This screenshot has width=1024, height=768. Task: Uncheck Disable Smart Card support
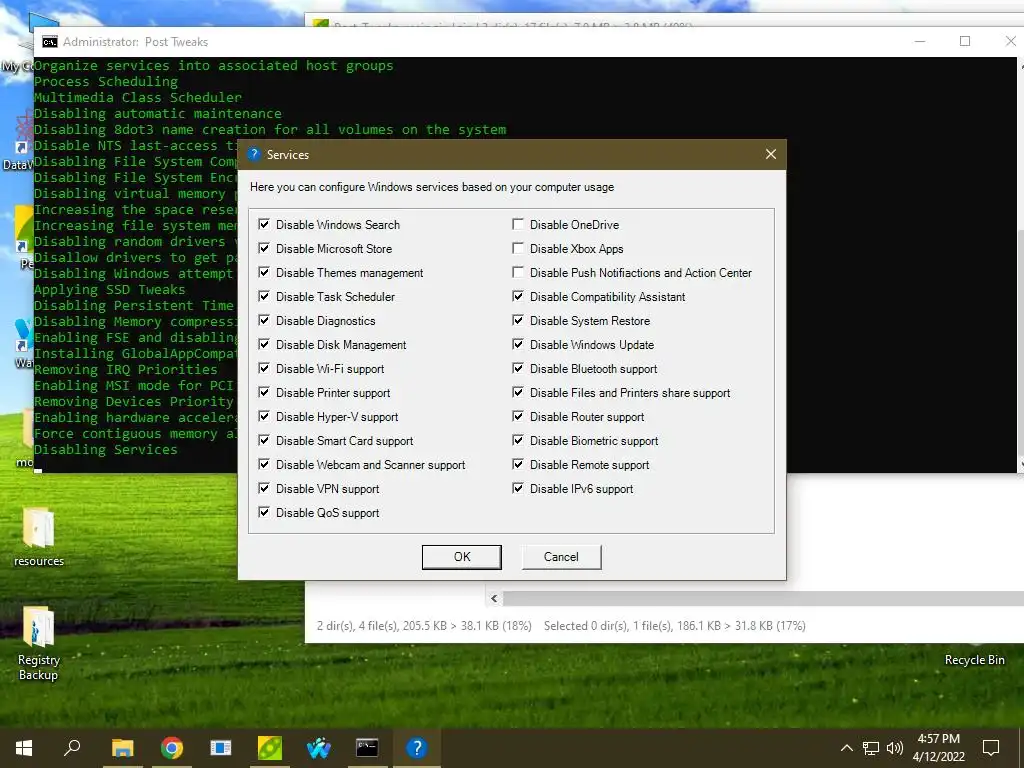[x=264, y=440]
